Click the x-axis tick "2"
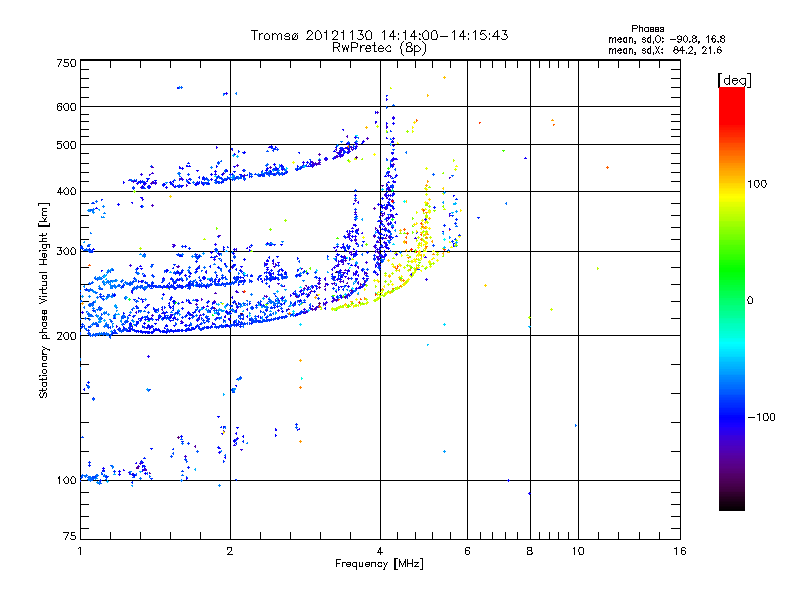This screenshot has width=800, height=600. 230,551
